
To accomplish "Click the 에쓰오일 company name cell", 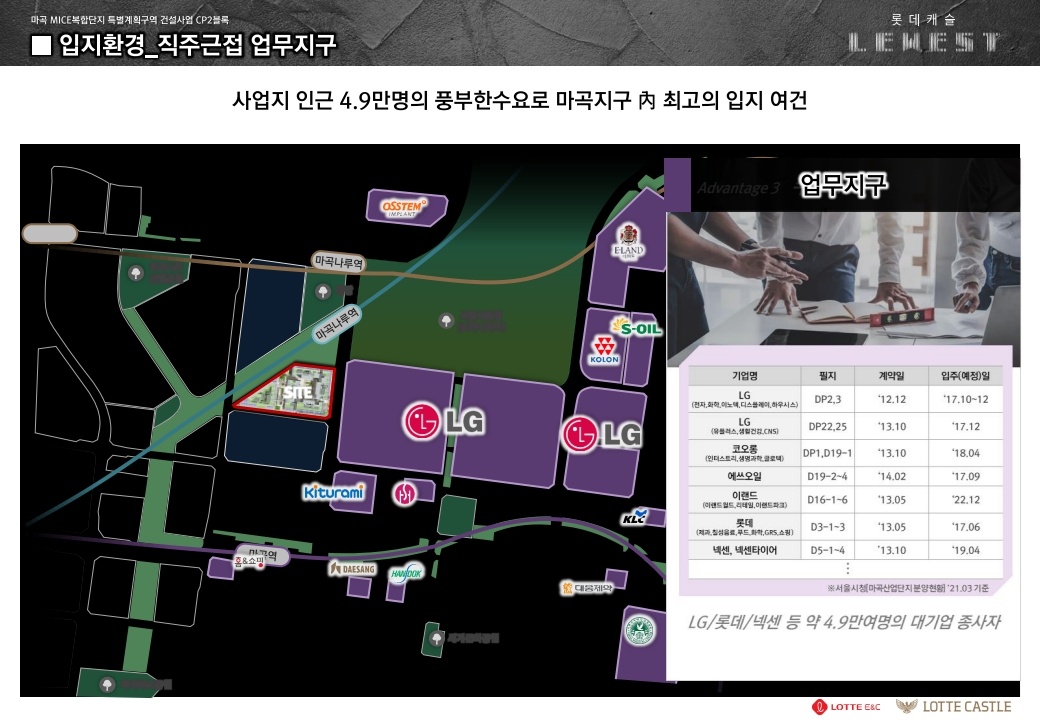I will [744, 476].
